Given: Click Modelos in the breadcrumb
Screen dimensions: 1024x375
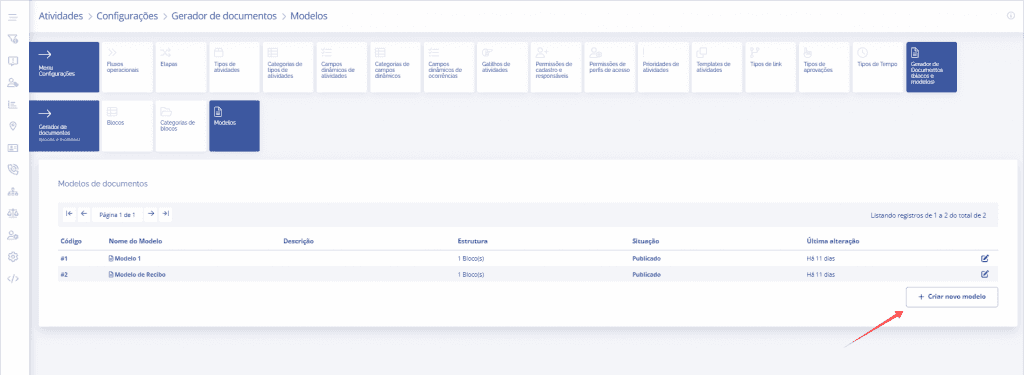Looking at the screenshot, I should coord(309,16).
